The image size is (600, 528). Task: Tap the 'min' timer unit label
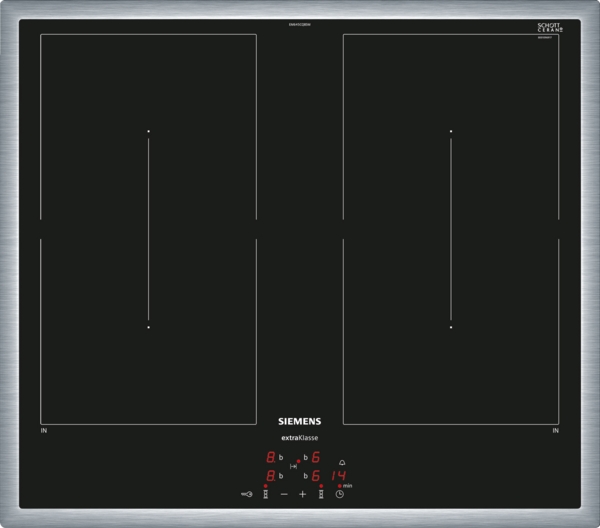tap(347, 486)
